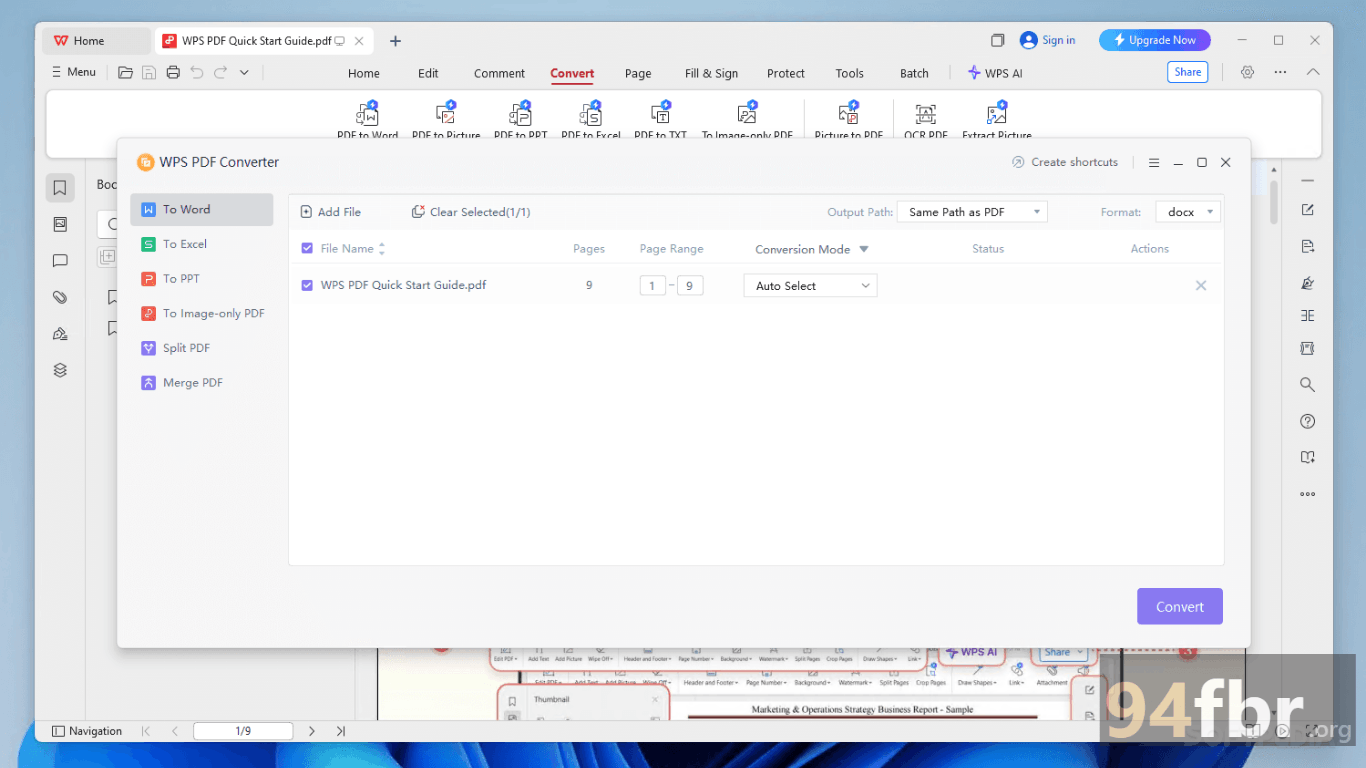Switch to the Home ribbon tab
The height and width of the screenshot is (768, 1366).
(364, 73)
